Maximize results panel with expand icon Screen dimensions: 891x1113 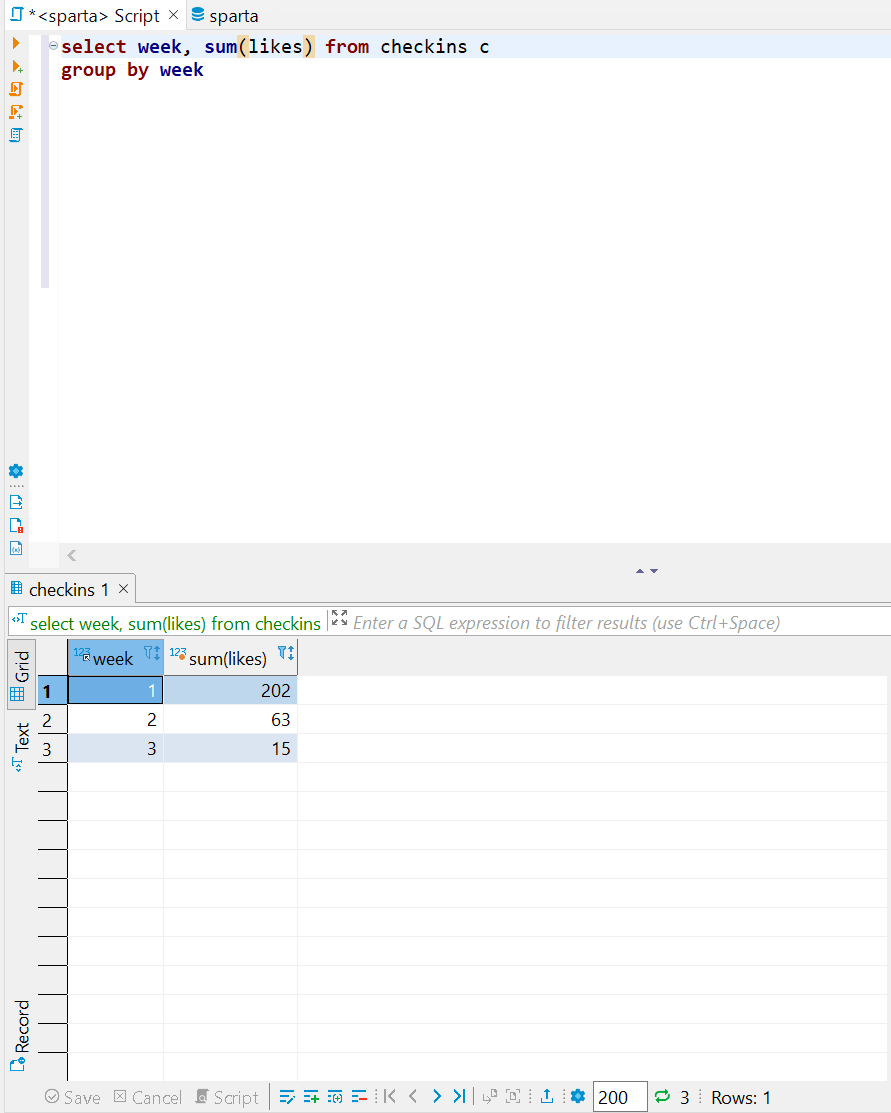coord(339,618)
